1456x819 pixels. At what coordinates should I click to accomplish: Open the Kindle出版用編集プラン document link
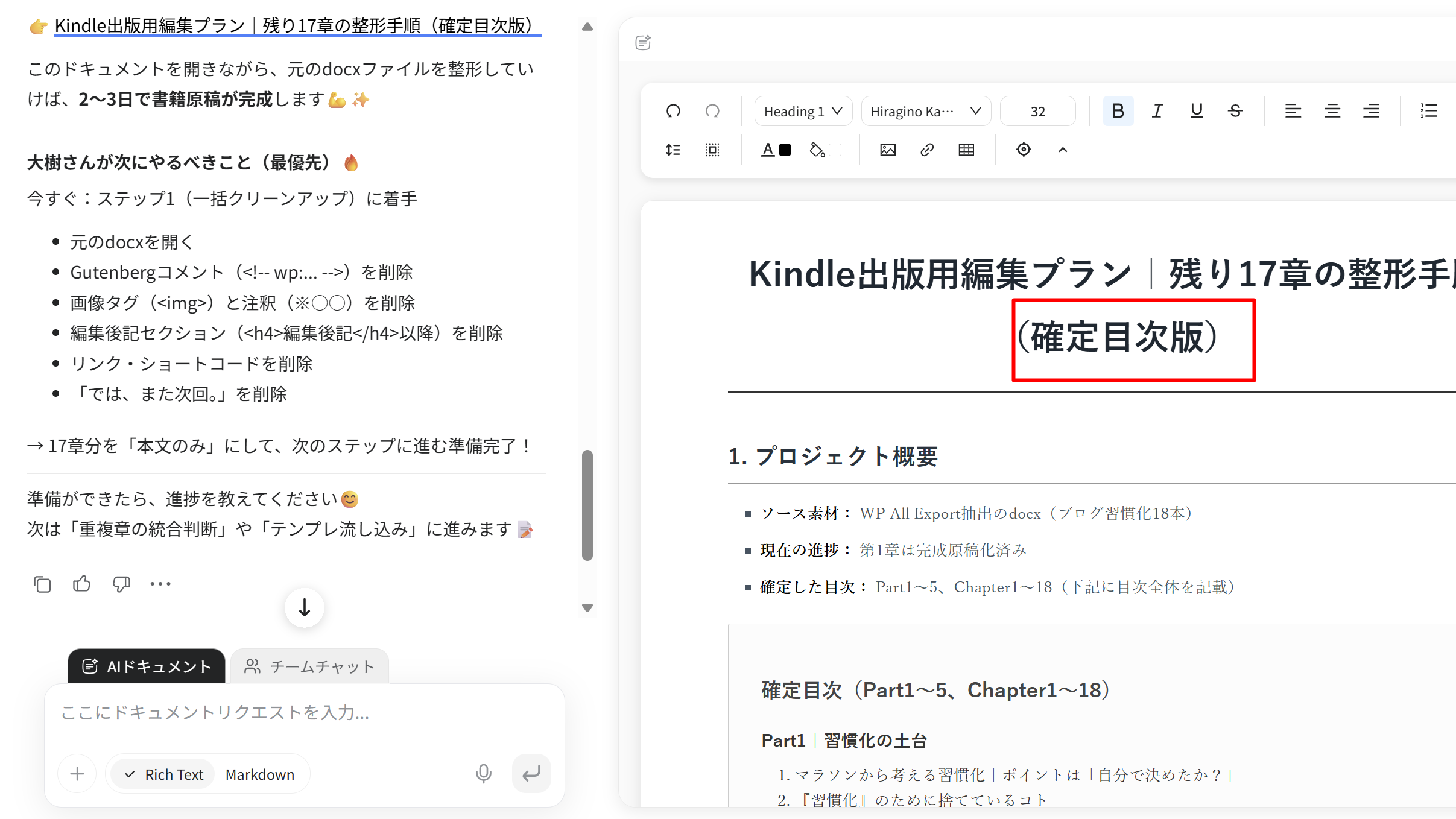pos(297,25)
